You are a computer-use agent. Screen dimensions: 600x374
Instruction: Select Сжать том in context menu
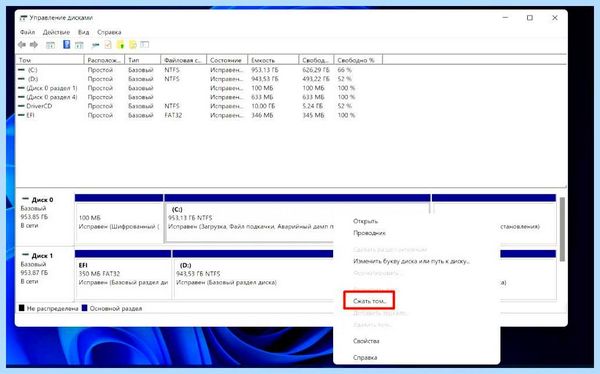click(369, 301)
